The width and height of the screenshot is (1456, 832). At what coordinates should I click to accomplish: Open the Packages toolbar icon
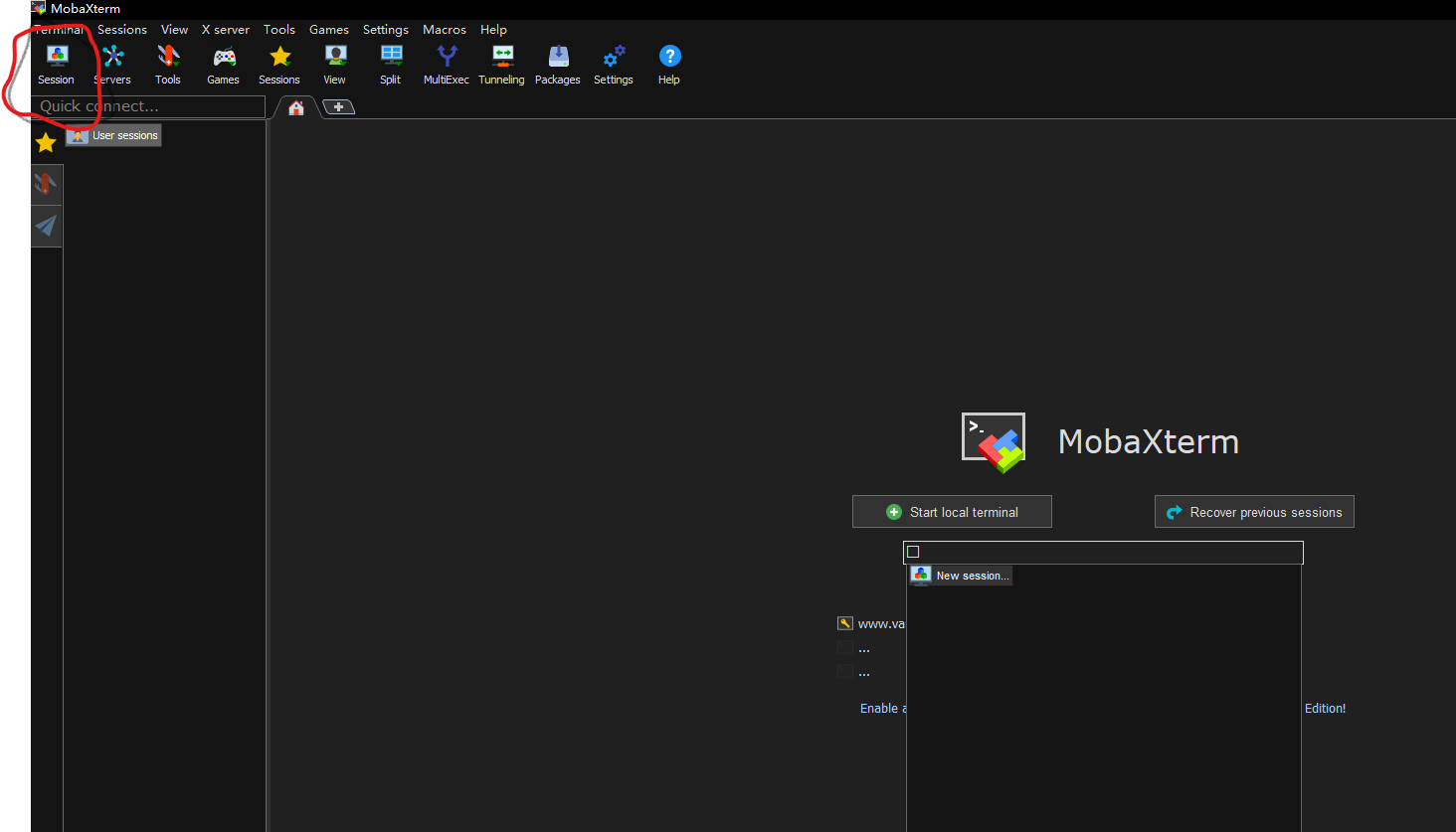[x=558, y=65]
